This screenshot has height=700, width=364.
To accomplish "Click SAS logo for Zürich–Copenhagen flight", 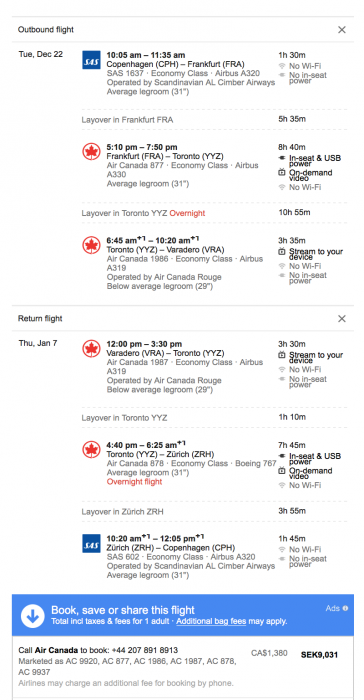I will pyautogui.click(x=91, y=543).
